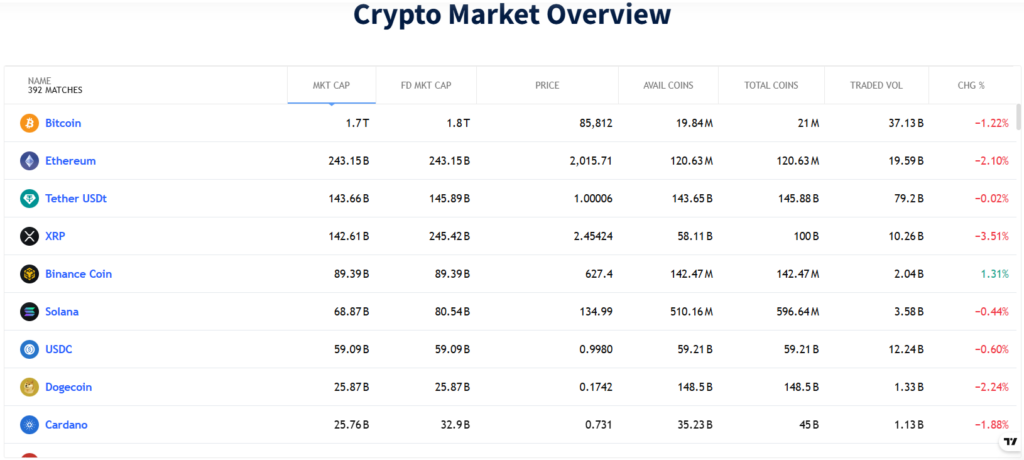Open the Binance Coin link

(x=78, y=274)
